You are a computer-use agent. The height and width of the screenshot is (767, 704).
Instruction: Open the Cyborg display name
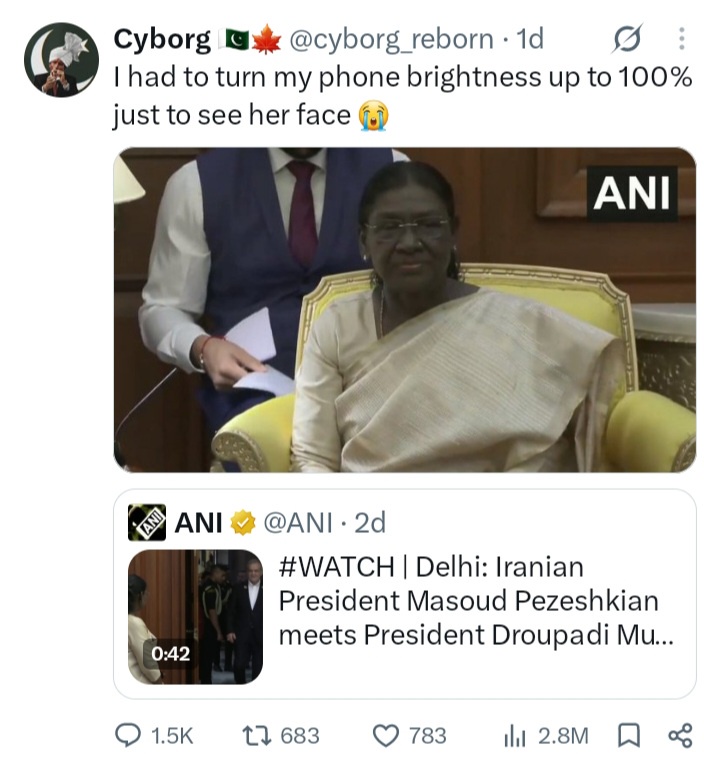click(162, 39)
